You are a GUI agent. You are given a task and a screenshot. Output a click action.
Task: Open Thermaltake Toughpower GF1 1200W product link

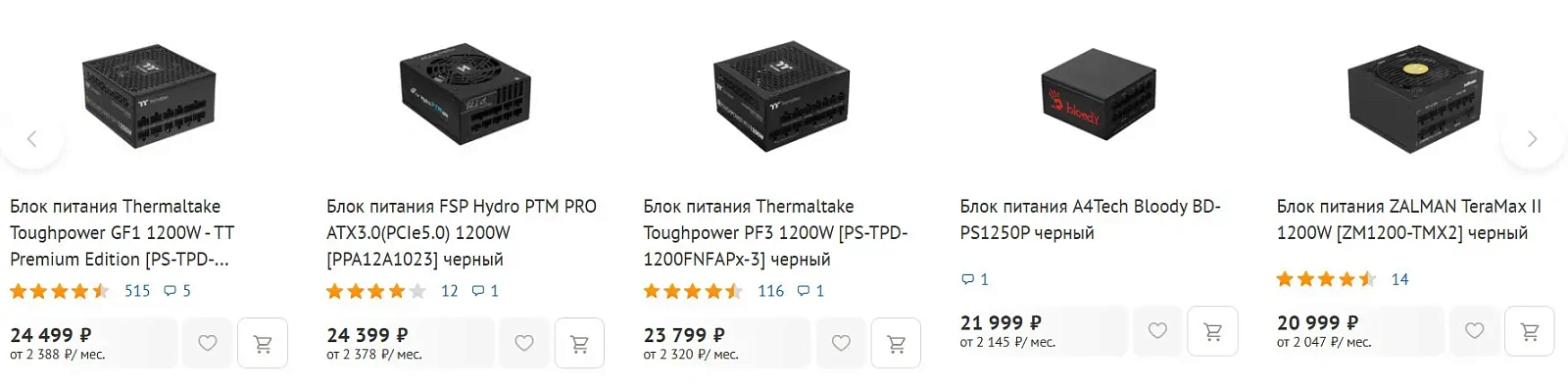122,233
